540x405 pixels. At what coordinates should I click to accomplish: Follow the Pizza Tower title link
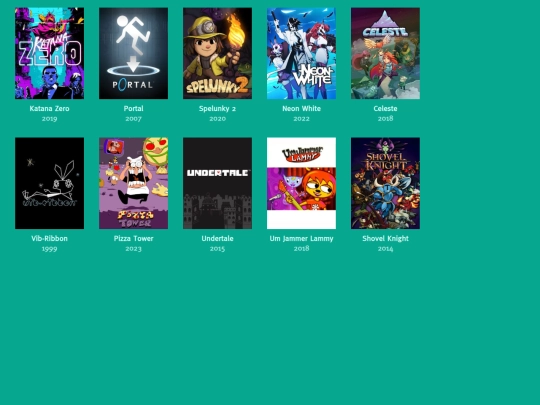[x=134, y=238]
